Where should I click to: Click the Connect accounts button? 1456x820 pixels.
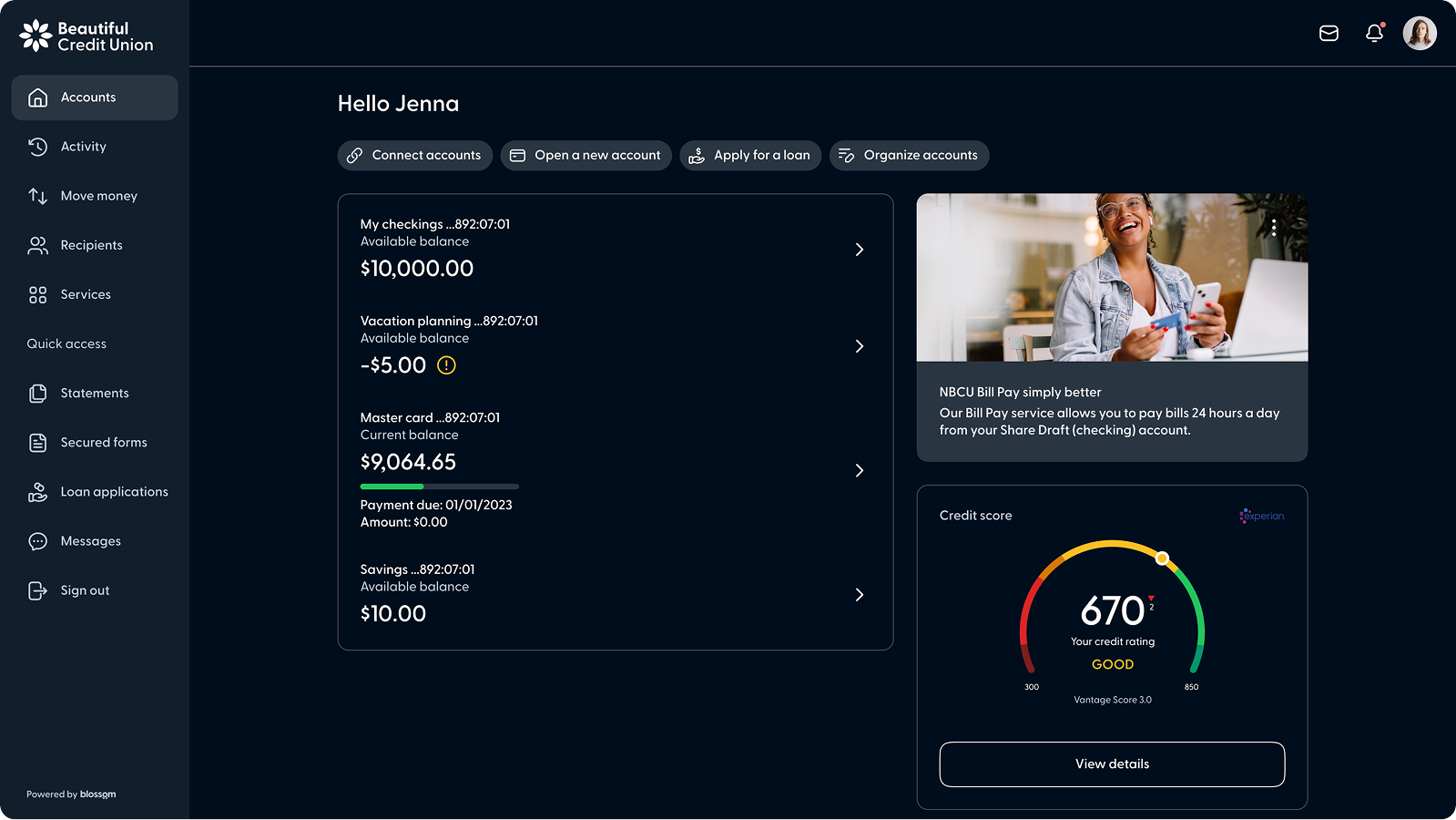pyautogui.click(x=415, y=156)
